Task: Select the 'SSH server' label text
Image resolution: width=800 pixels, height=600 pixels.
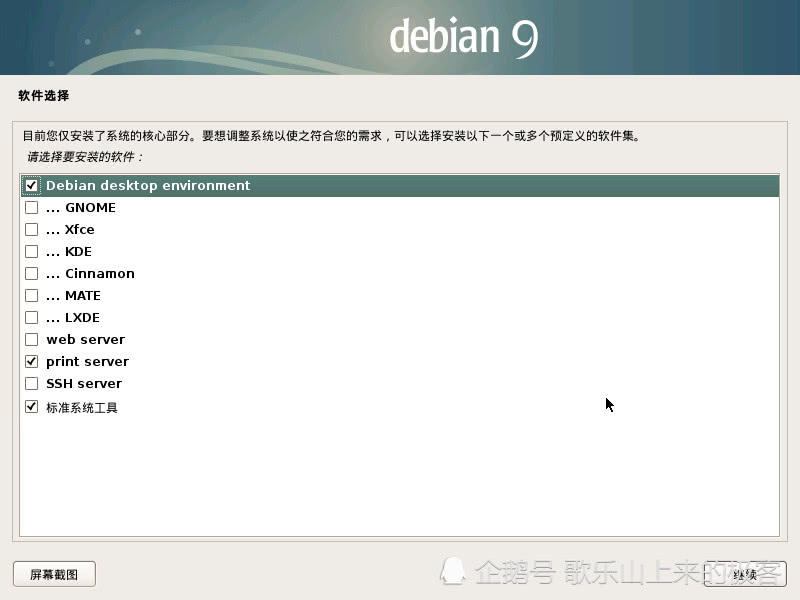Action: pyautogui.click(x=84, y=383)
